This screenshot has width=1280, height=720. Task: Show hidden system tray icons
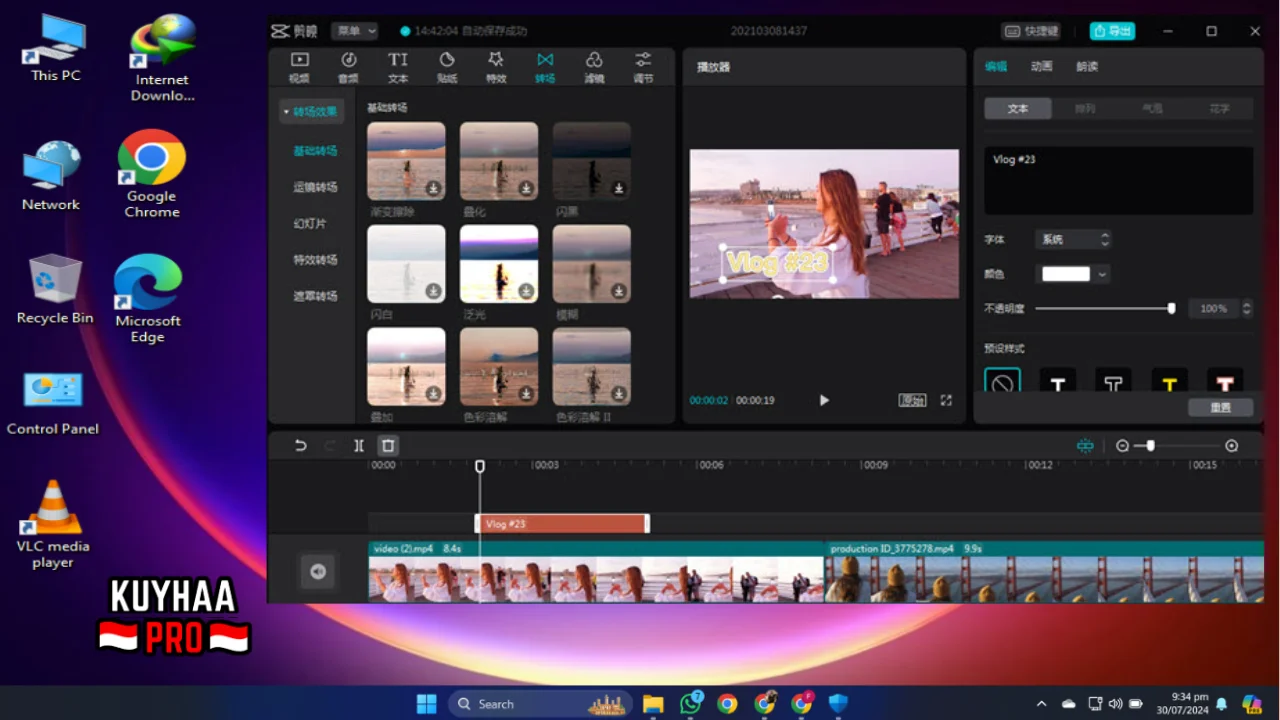1041,704
